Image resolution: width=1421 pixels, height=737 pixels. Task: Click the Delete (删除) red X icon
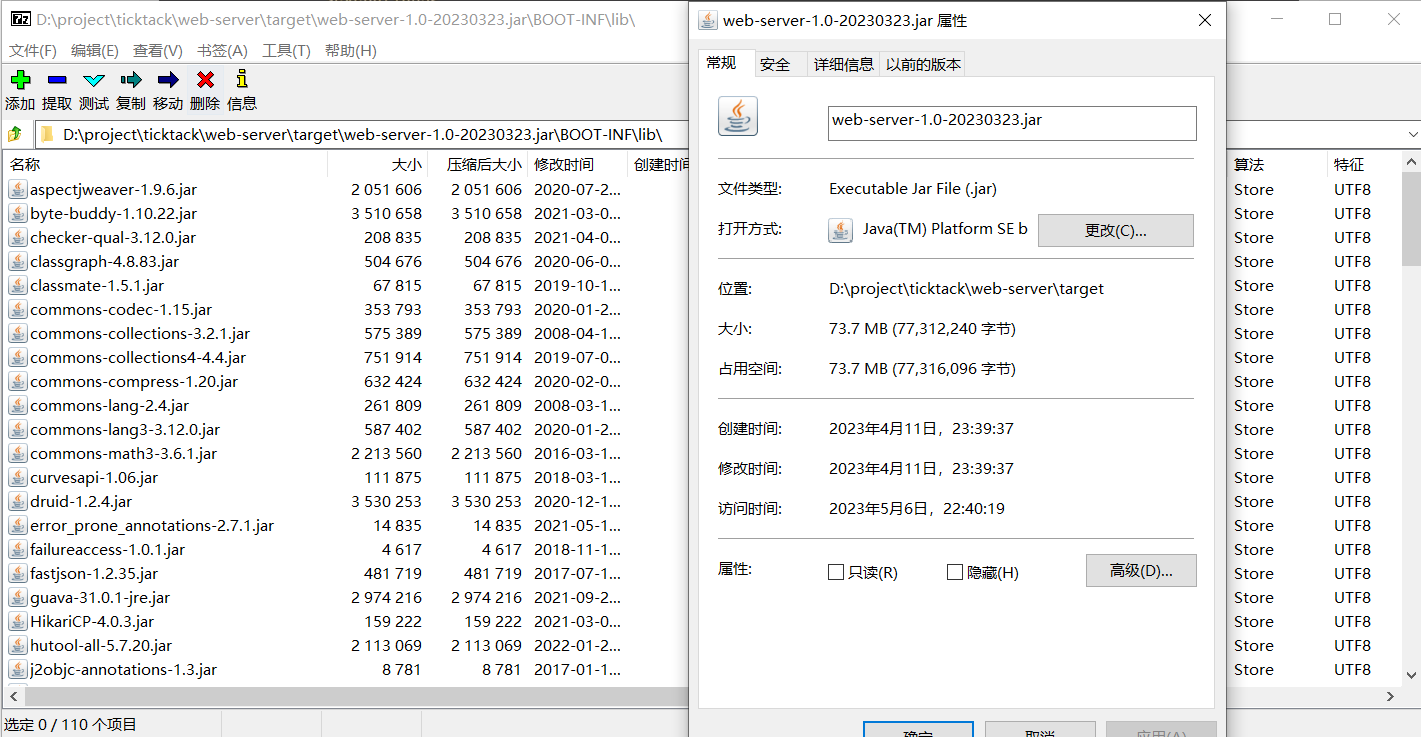[205, 80]
